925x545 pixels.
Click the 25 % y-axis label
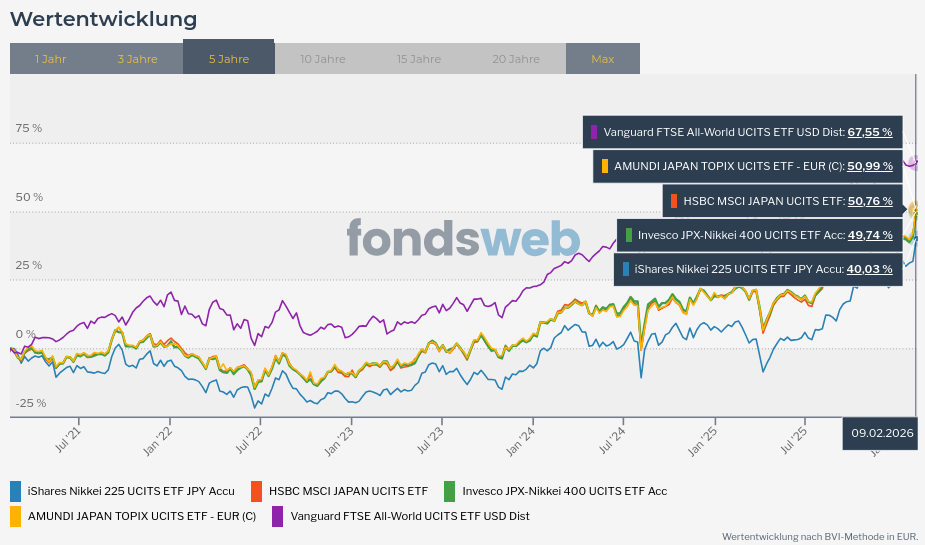[x=29, y=265]
